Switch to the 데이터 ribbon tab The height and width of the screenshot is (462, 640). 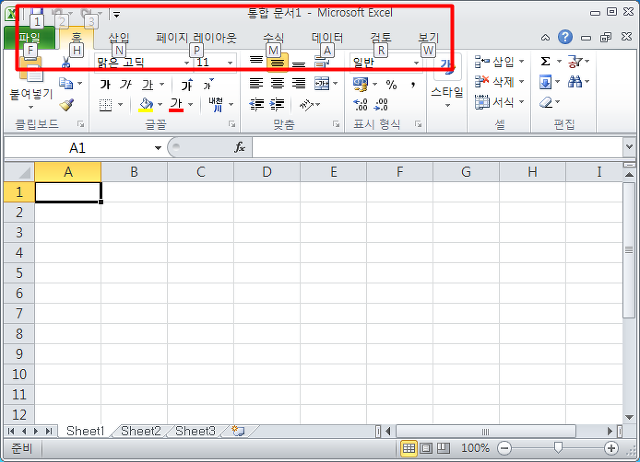coord(327,38)
